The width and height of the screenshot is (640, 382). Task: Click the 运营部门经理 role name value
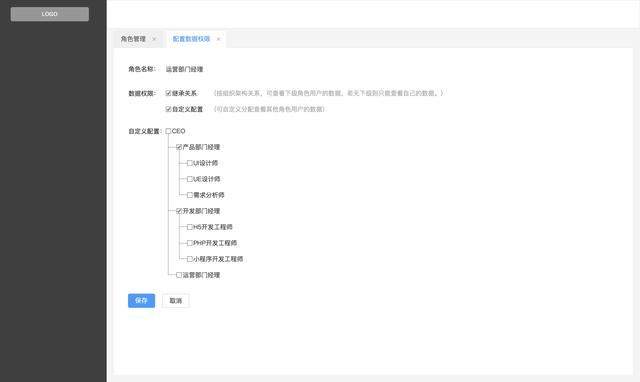[x=184, y=69]
